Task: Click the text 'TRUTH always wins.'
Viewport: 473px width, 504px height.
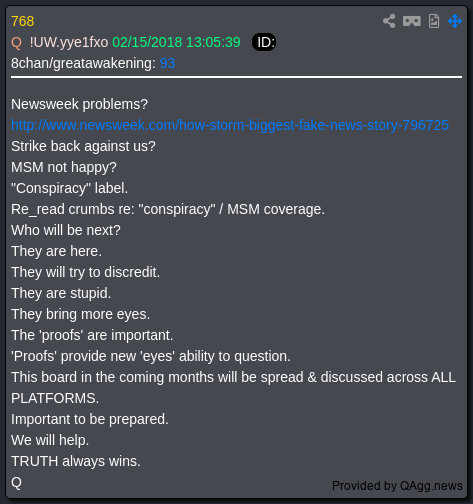Action: tap(76, 461)
